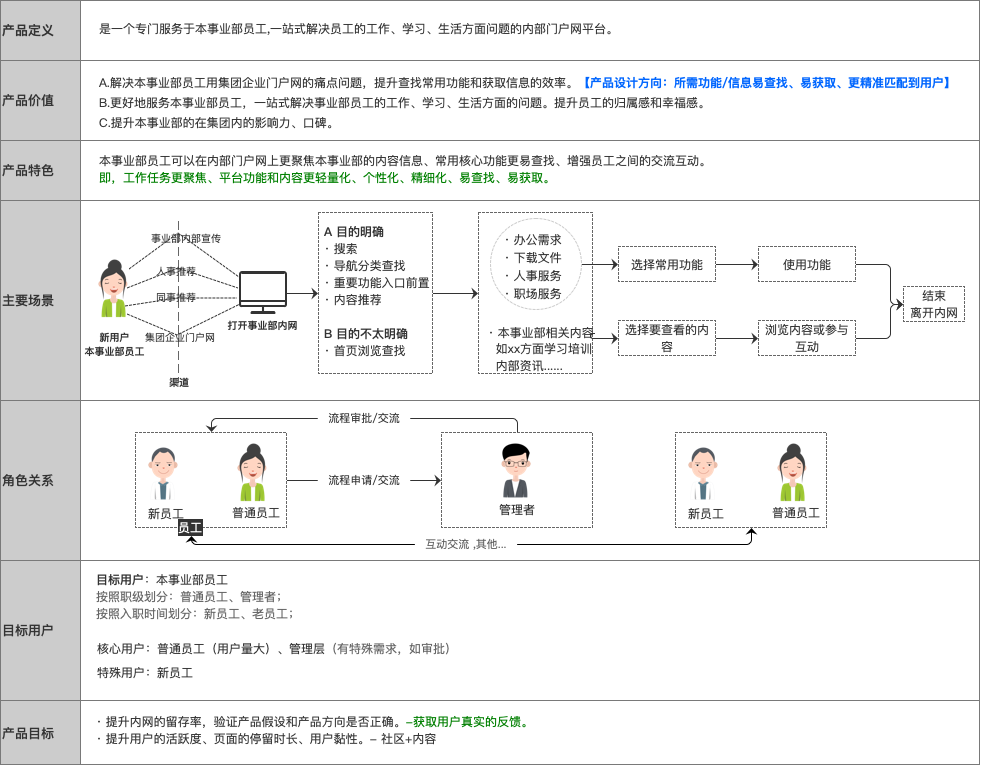Screen dimensions: 986x765
Task: Click the 流程审批/交流 arrow label
Action: tap(364, 418)
